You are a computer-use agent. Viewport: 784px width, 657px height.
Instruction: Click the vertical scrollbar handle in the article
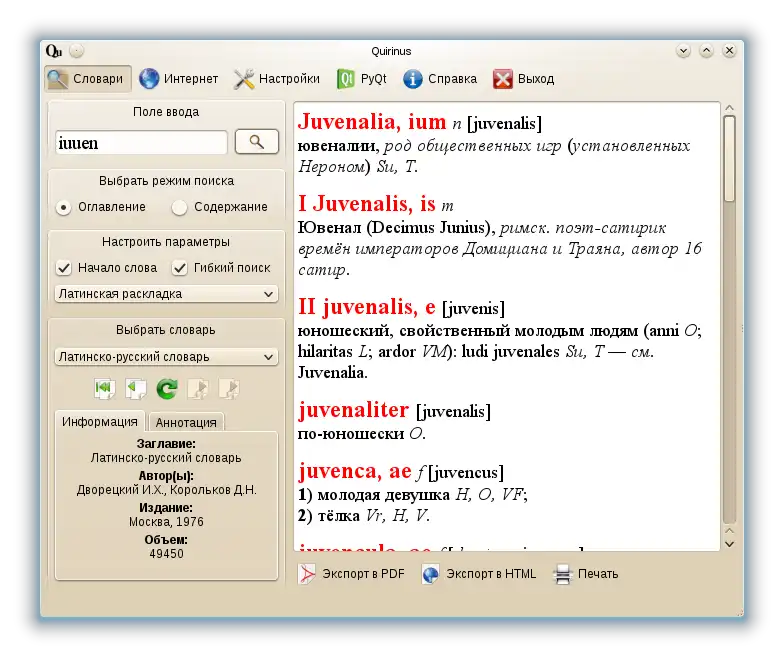[730, 158]
